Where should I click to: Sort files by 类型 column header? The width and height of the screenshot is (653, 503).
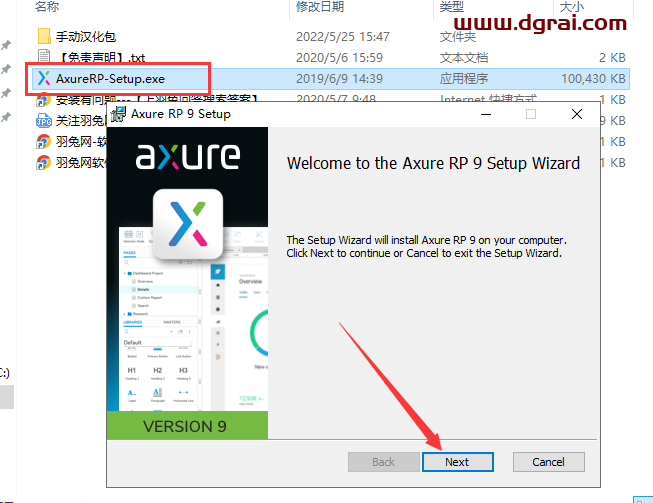452,6
